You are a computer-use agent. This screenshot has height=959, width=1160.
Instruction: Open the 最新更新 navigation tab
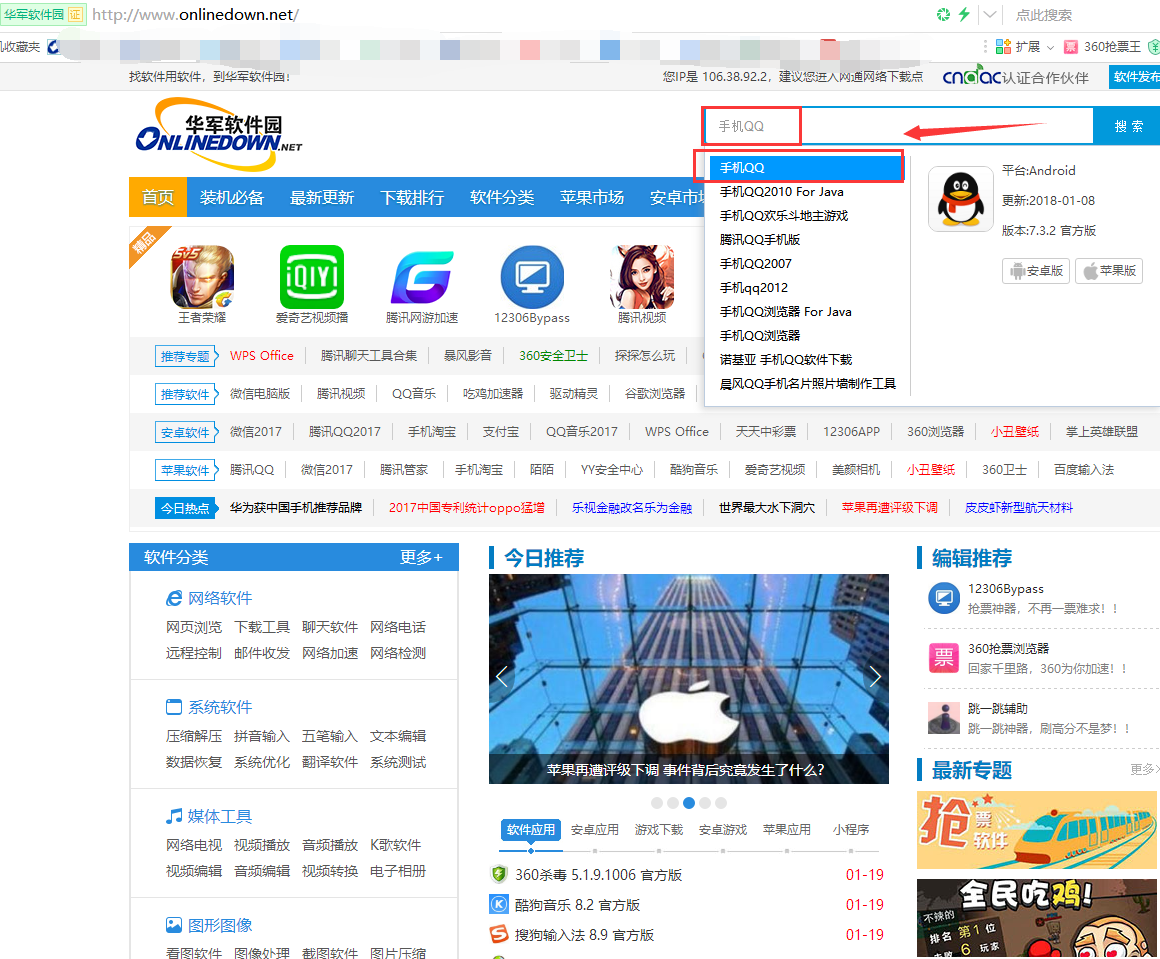tap(322, 197)
